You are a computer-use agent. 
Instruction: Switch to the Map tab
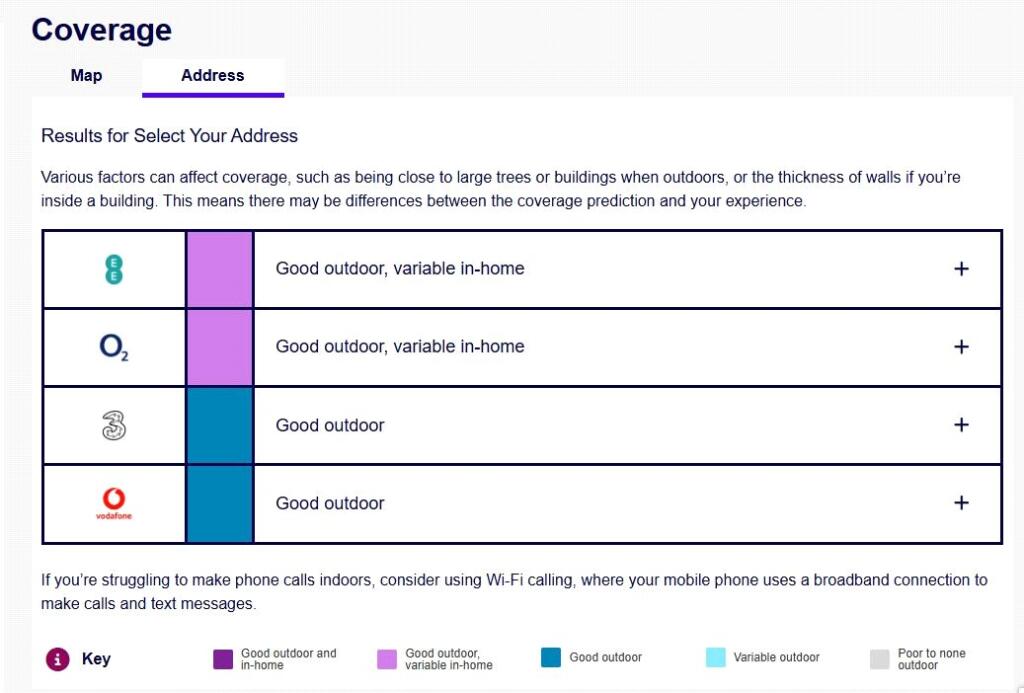click(86, 76)
